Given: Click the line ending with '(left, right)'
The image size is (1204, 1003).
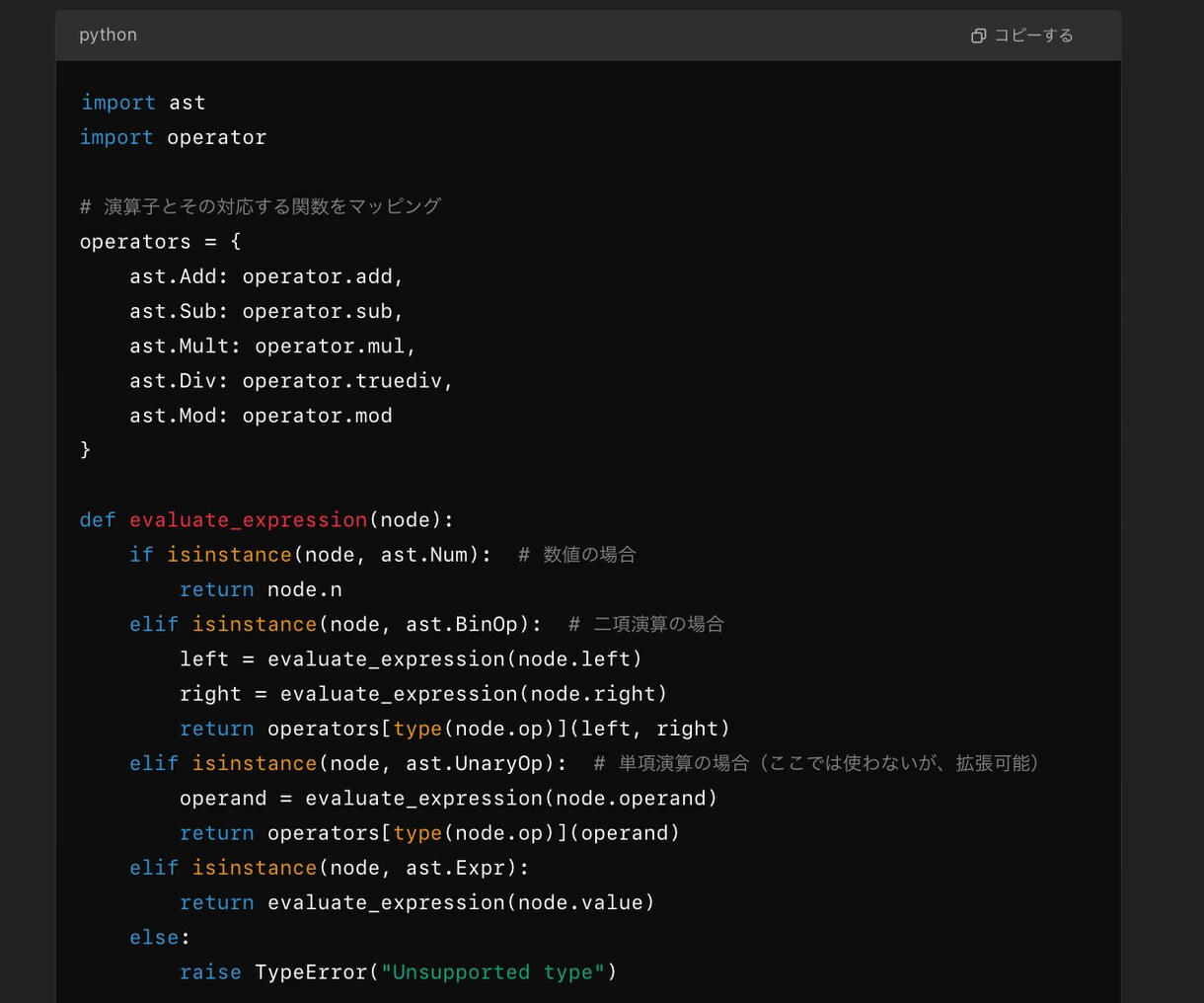Looking at the screenshot, I should 455,729.
